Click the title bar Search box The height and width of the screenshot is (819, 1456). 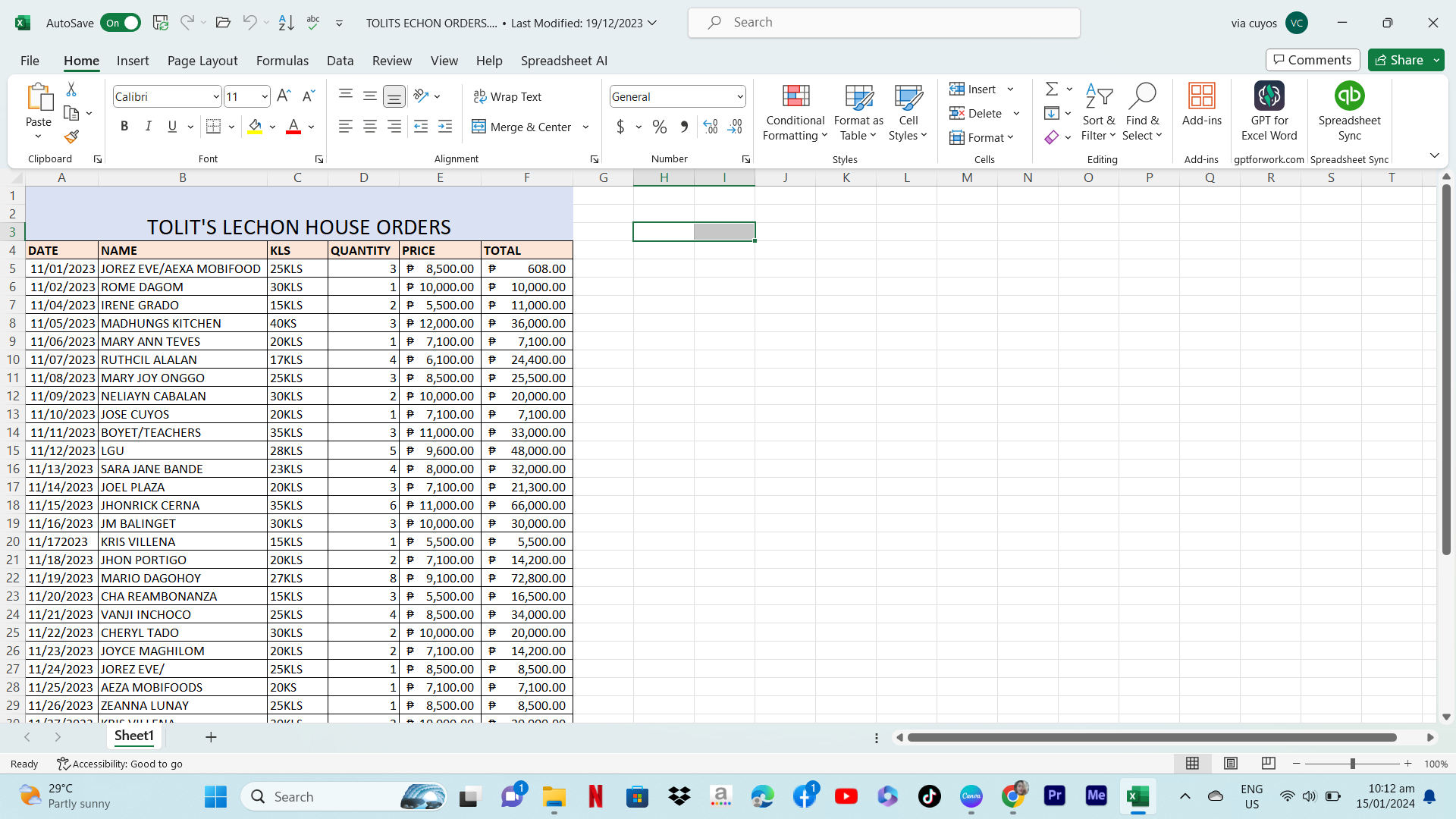pyautogui.click(x=884, y=23)
